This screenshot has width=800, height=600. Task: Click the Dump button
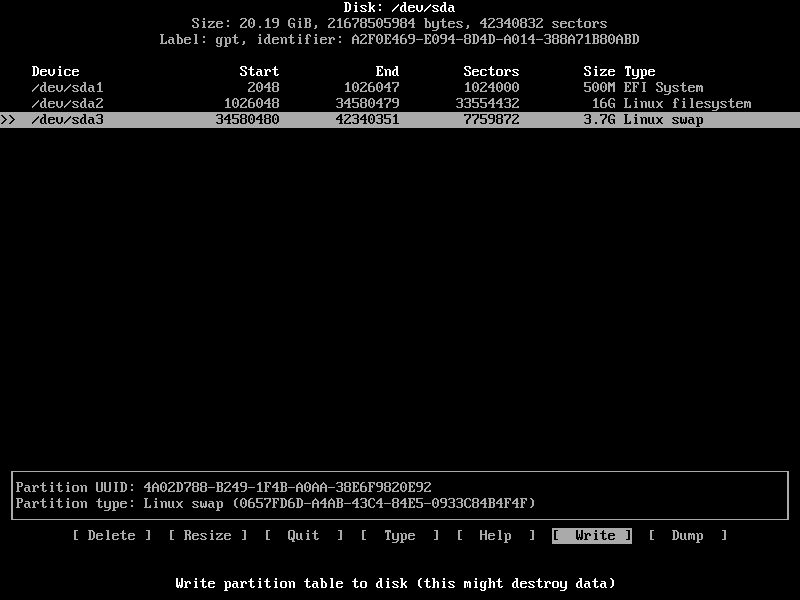click(688, 535)
